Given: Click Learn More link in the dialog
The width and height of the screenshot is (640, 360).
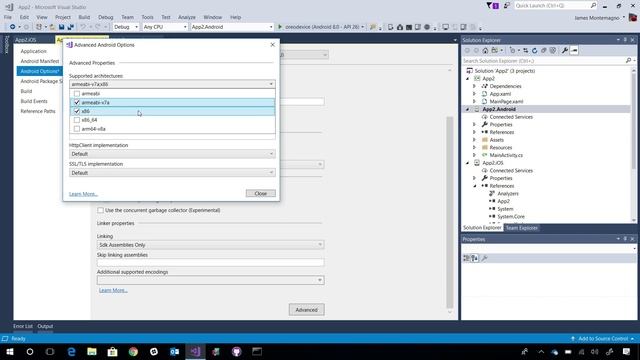Looking at the screenshot, I should click(x=83, y=194).
